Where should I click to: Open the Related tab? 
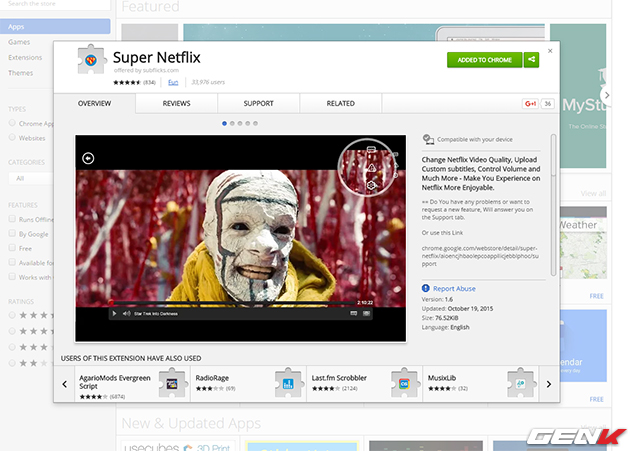340,104
